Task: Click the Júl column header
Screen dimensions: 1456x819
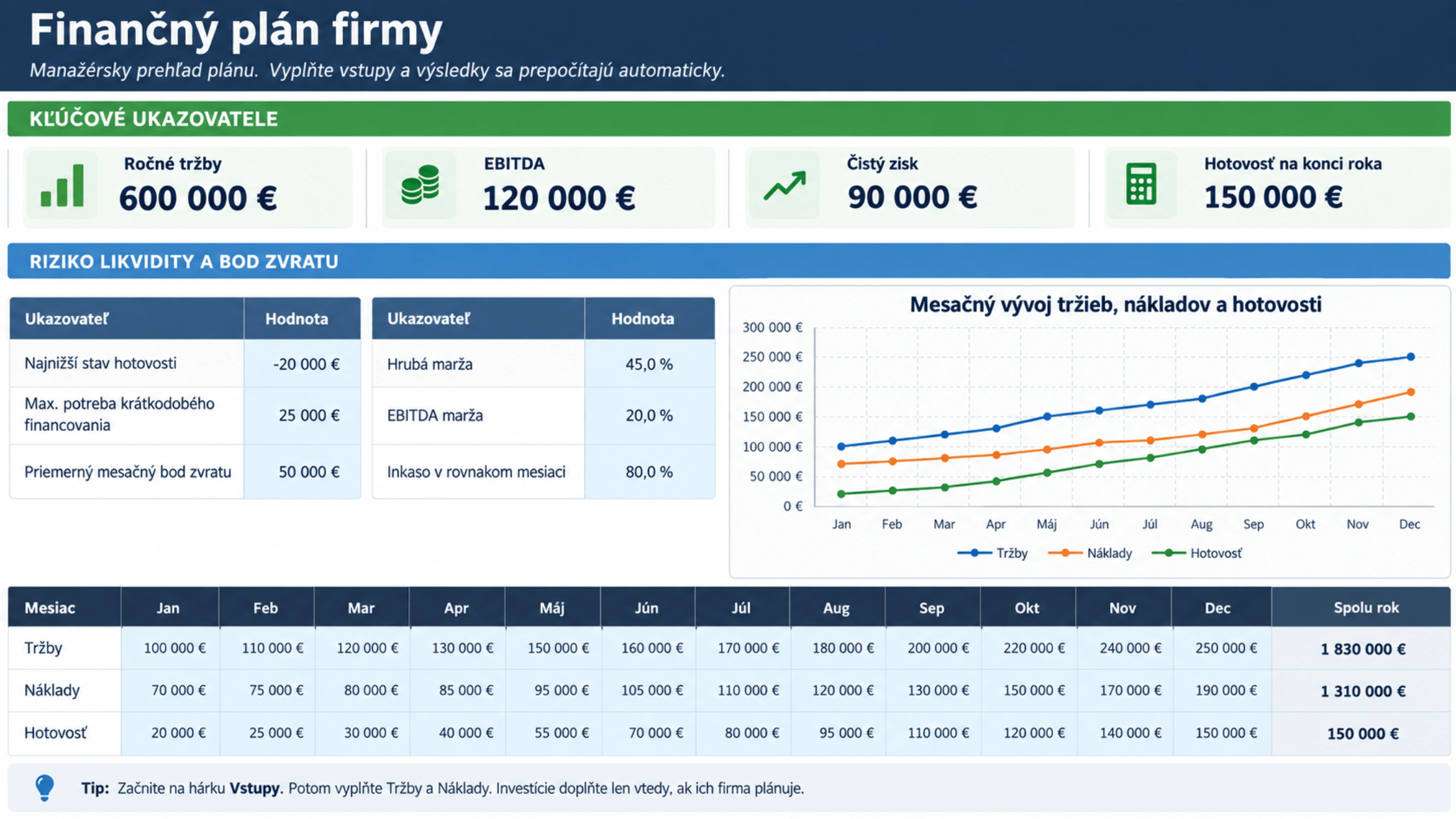Action: [742, 608]
